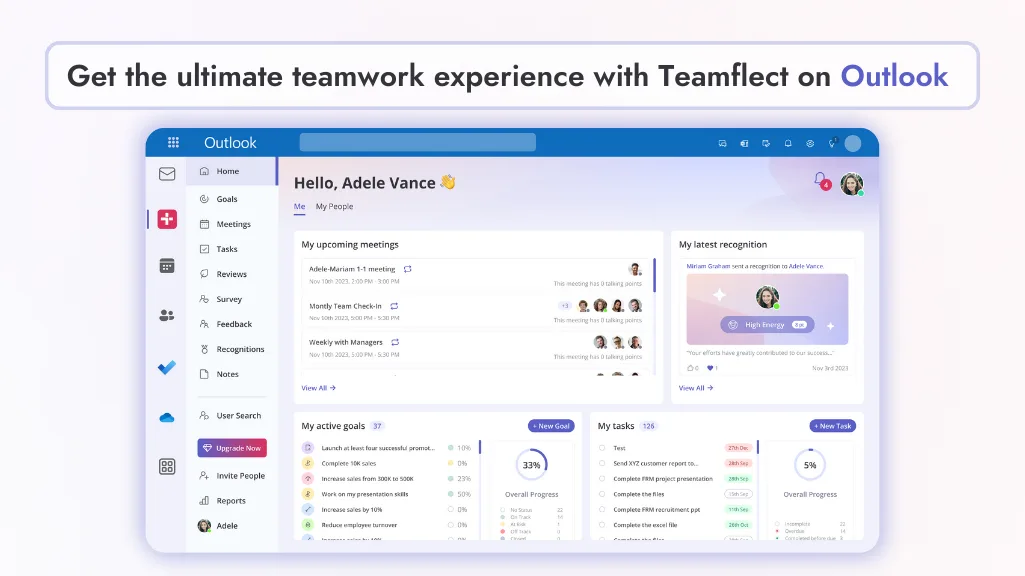The height and width of the screenshot is (576, 1025).
Task: Check Complete the files task
Action: click(x=602, y=494)
